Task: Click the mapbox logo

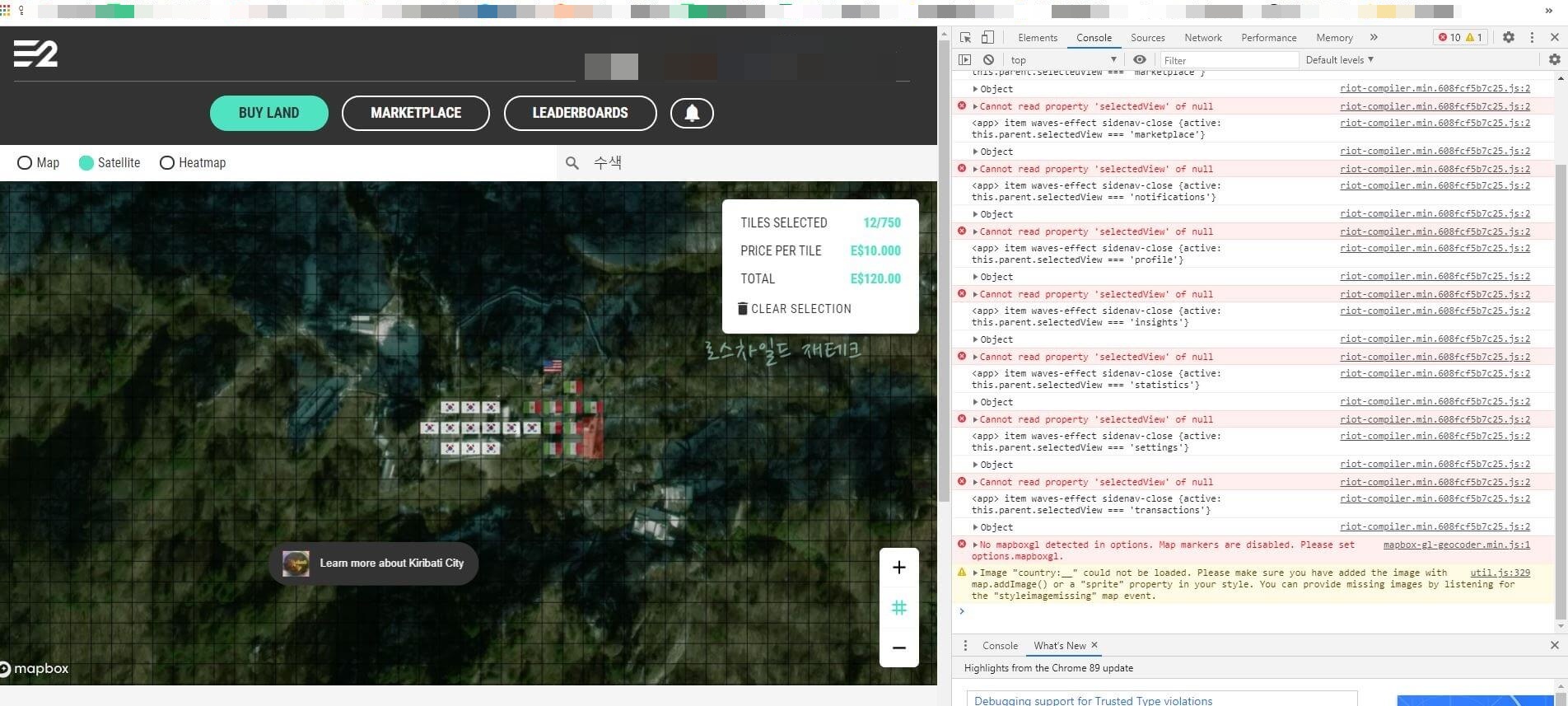Action: click(35, 669)
